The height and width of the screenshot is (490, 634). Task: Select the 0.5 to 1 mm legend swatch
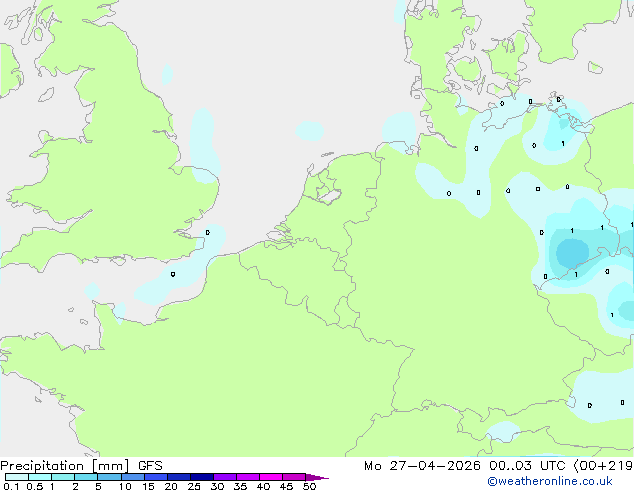click(x=40, y=477)
